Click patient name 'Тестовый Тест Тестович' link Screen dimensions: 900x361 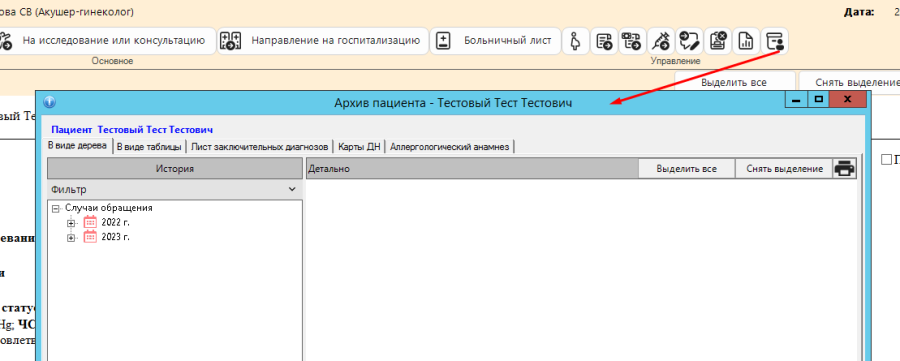click(x=155, y=130)
